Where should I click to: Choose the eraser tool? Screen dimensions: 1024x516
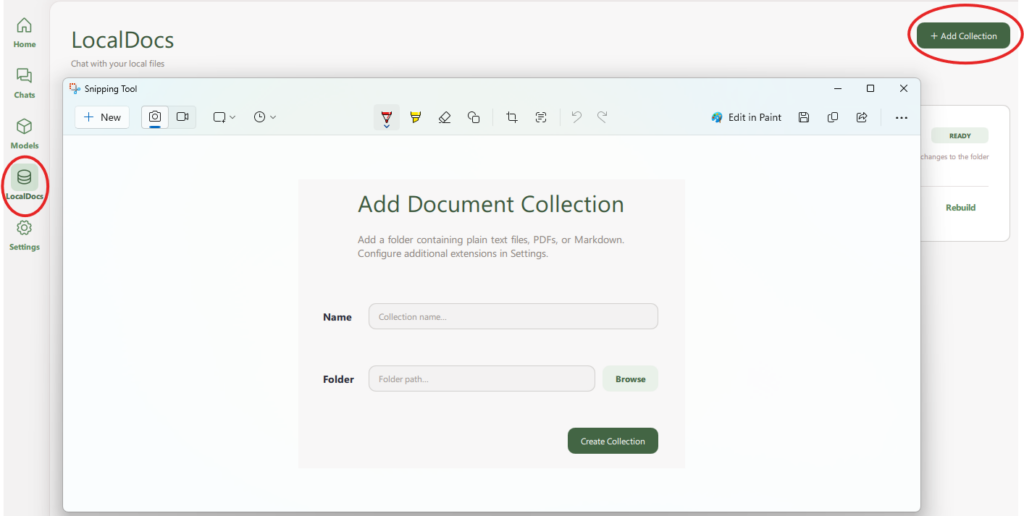pyautogui.click(x=445, y=117)
